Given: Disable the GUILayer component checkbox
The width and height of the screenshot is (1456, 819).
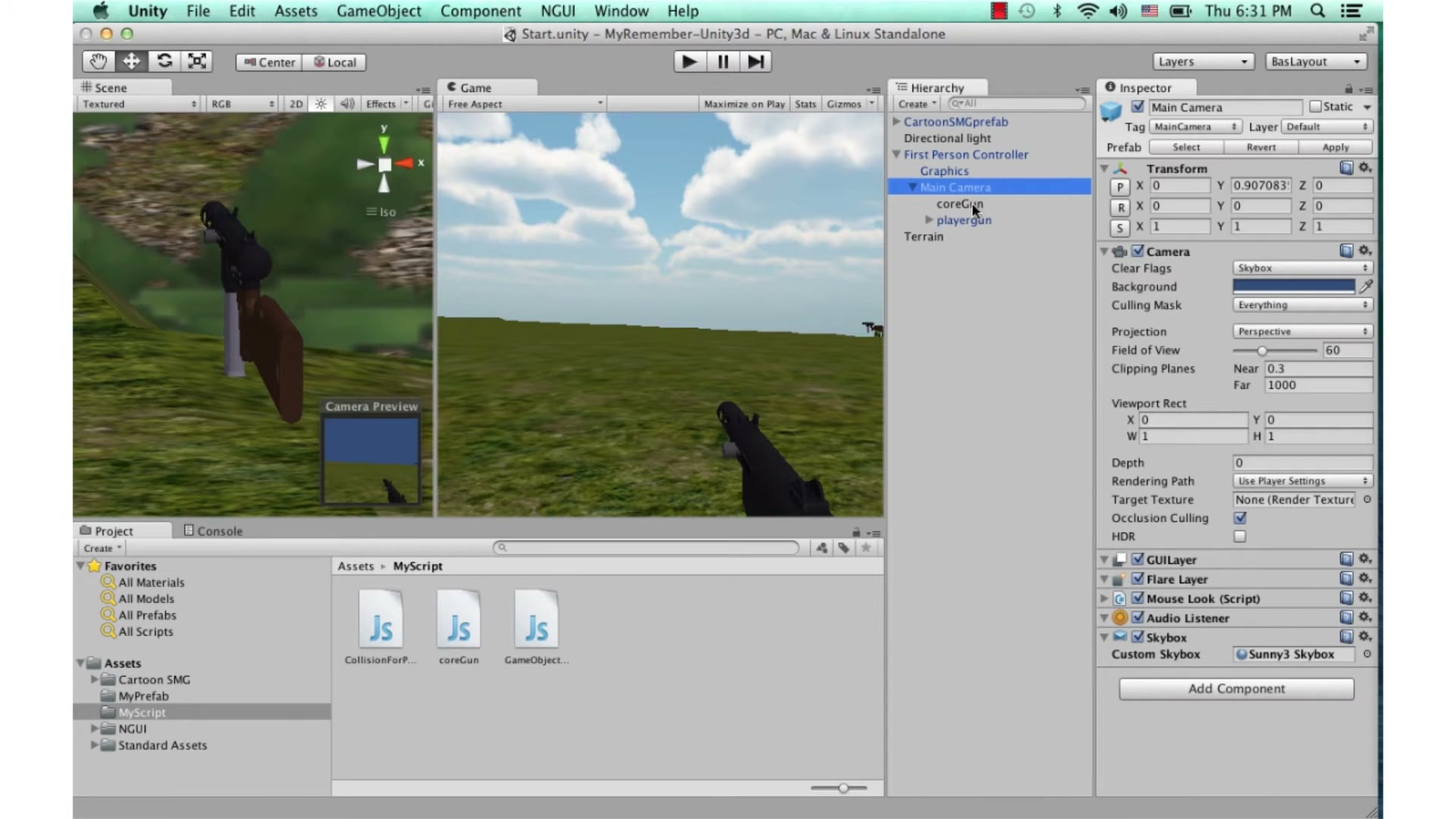Looking at the screenshot, I should pos(1137,559).
